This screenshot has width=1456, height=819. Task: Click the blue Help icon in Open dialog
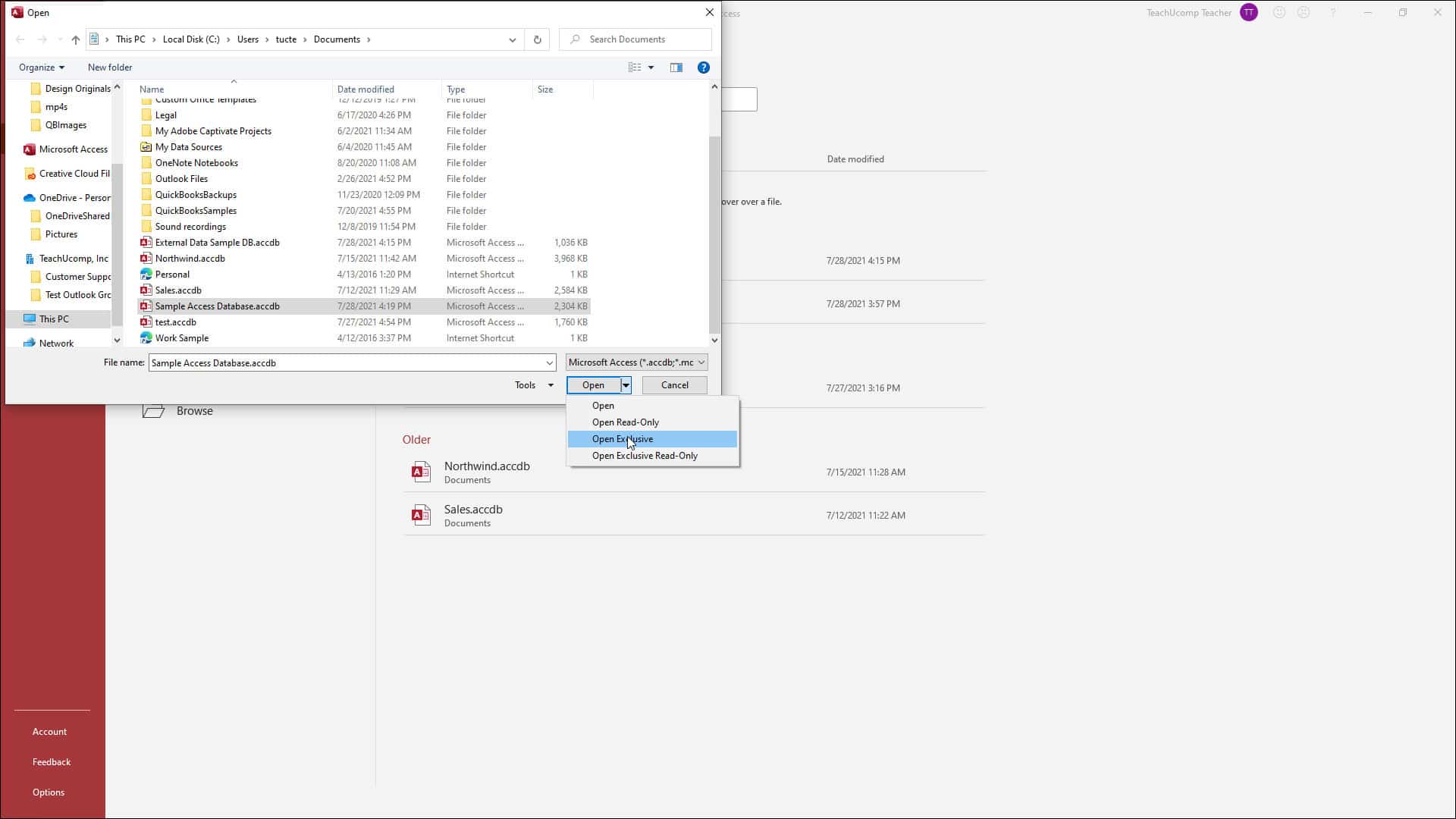(704, 67)
